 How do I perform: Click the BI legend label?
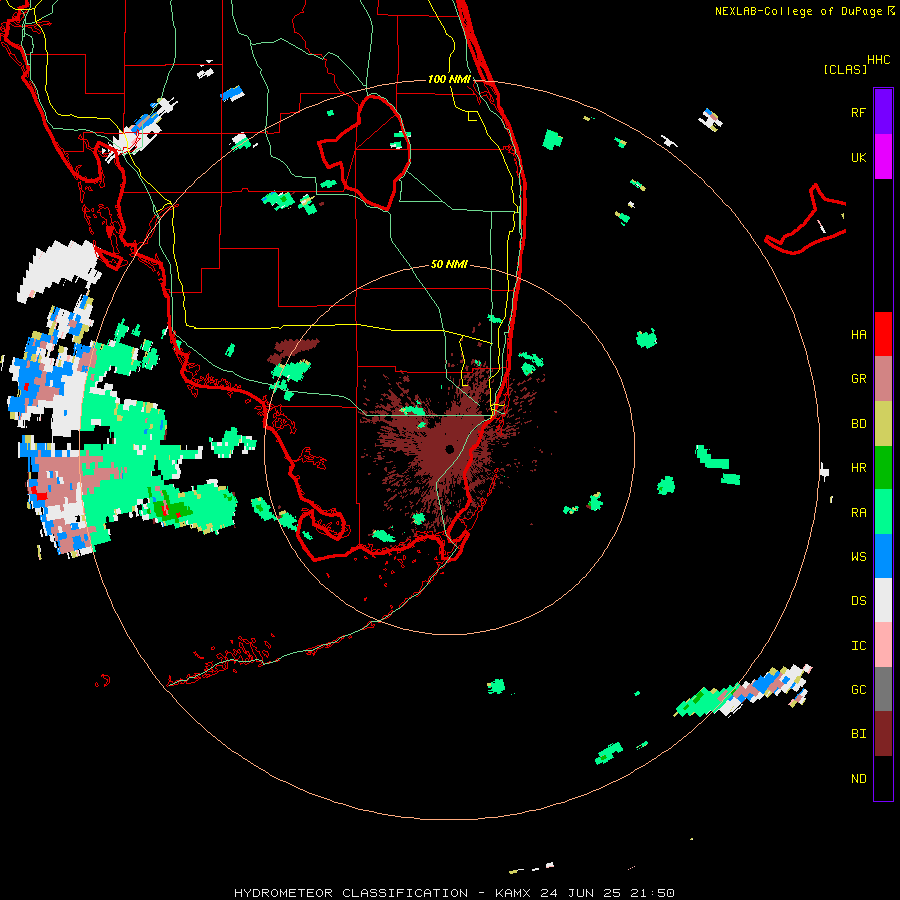click(x=858, y=734)
